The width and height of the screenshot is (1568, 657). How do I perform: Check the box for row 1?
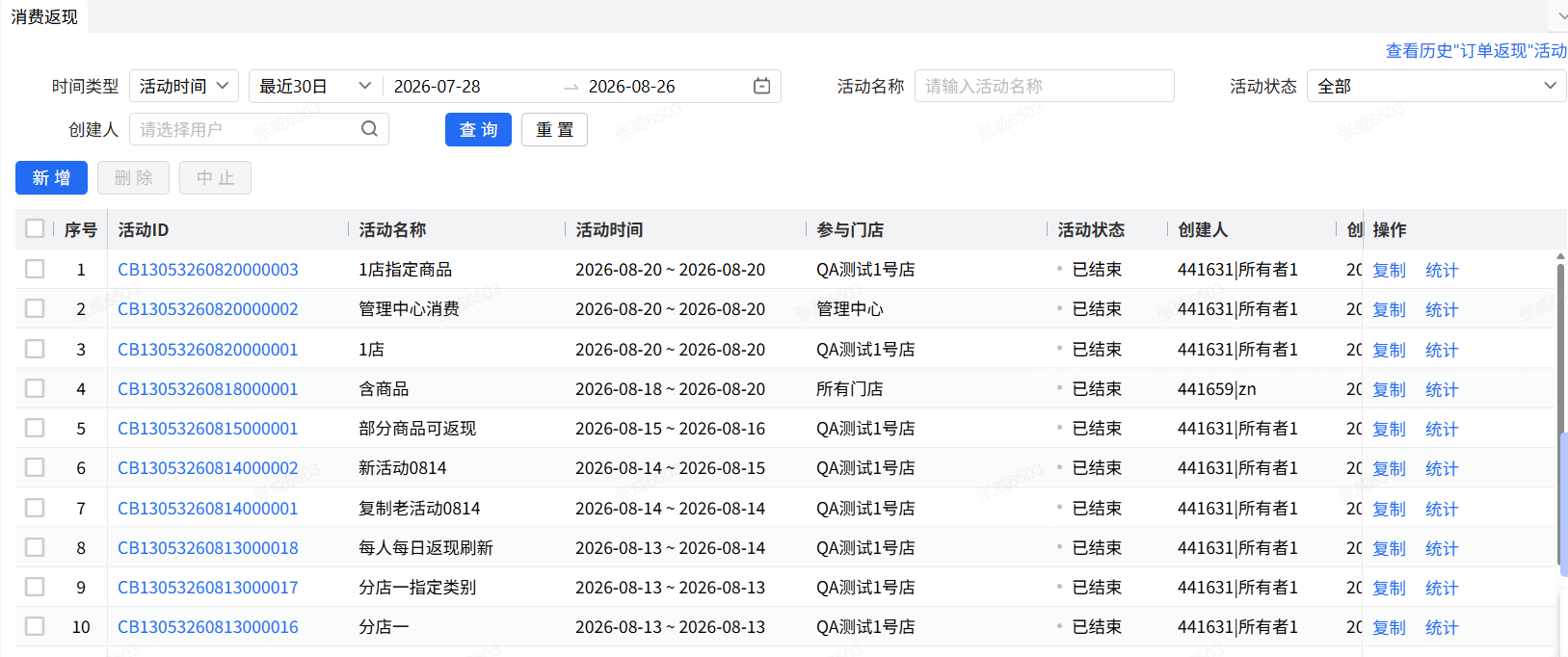35,269
